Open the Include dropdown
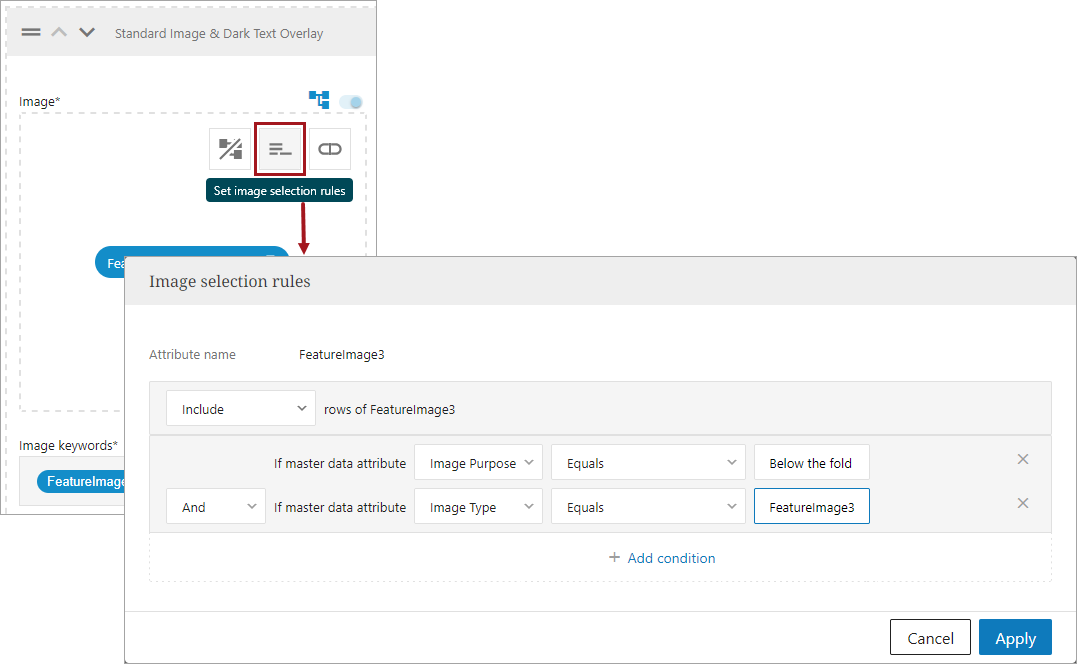Image resolution: width=1077 pixels, height=664 pixels. (241, 409)
